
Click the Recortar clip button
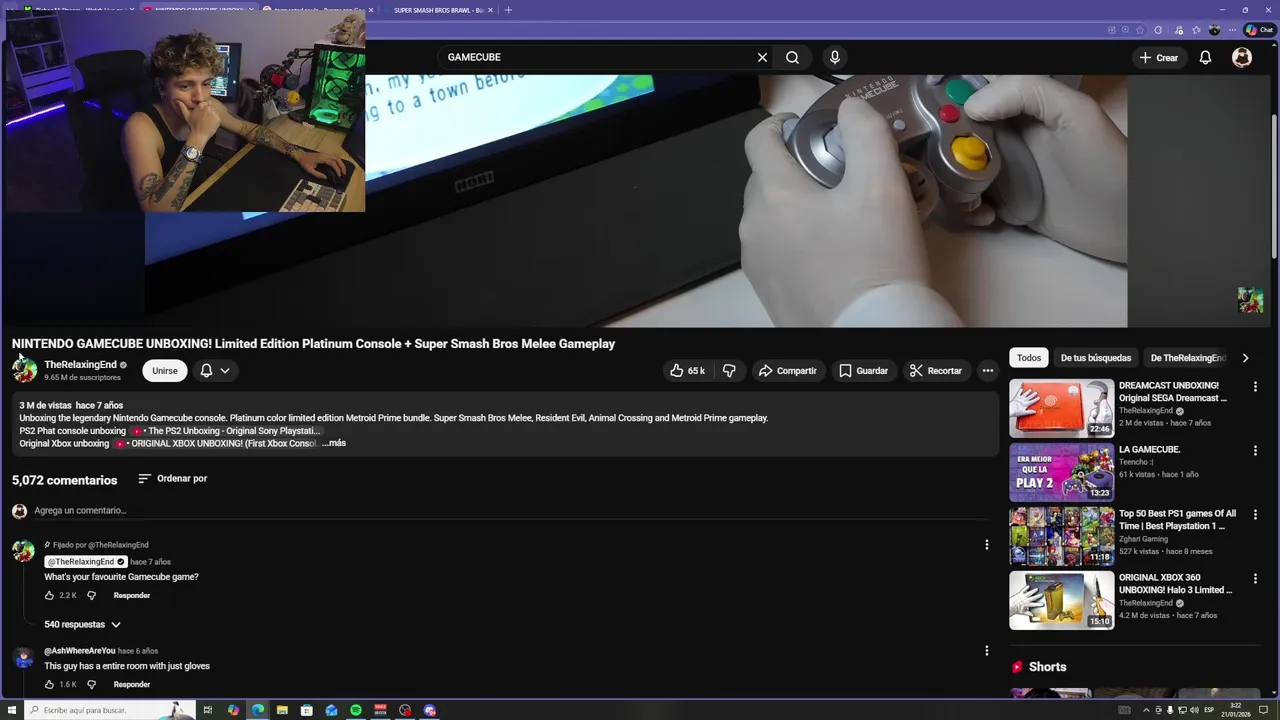click(935, 371)
